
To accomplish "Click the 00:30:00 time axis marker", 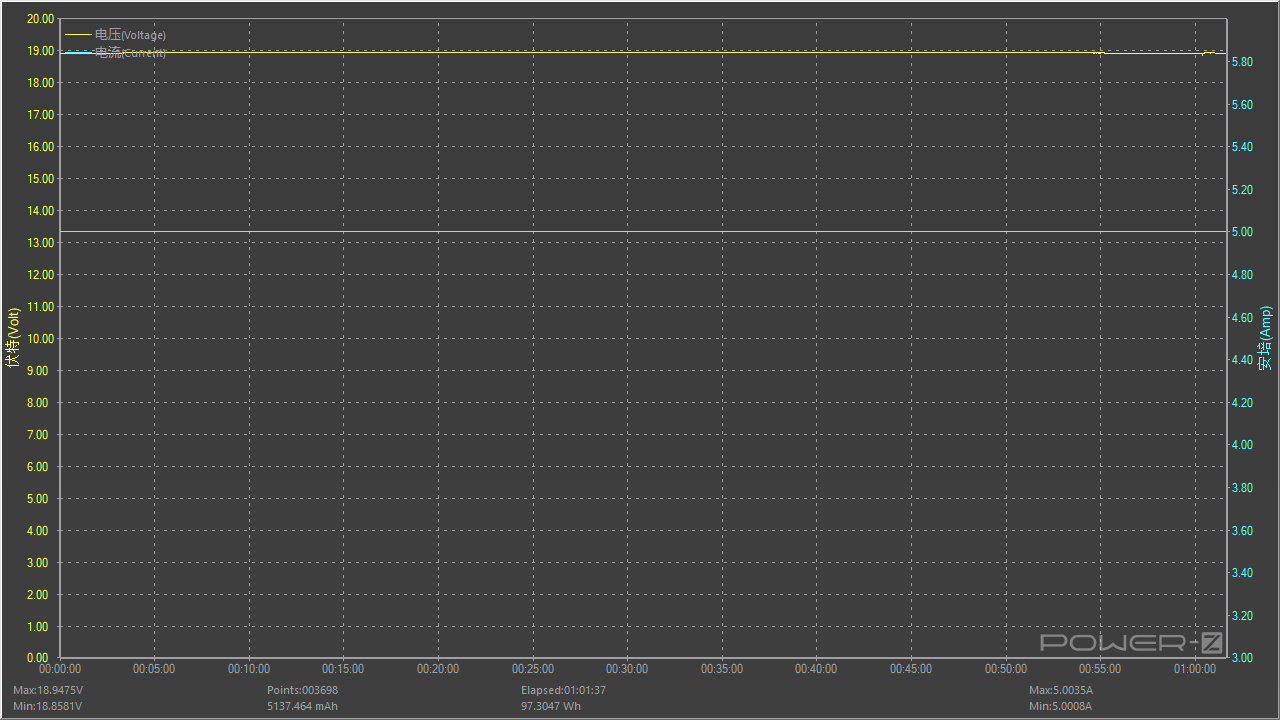I will (627, 669).
